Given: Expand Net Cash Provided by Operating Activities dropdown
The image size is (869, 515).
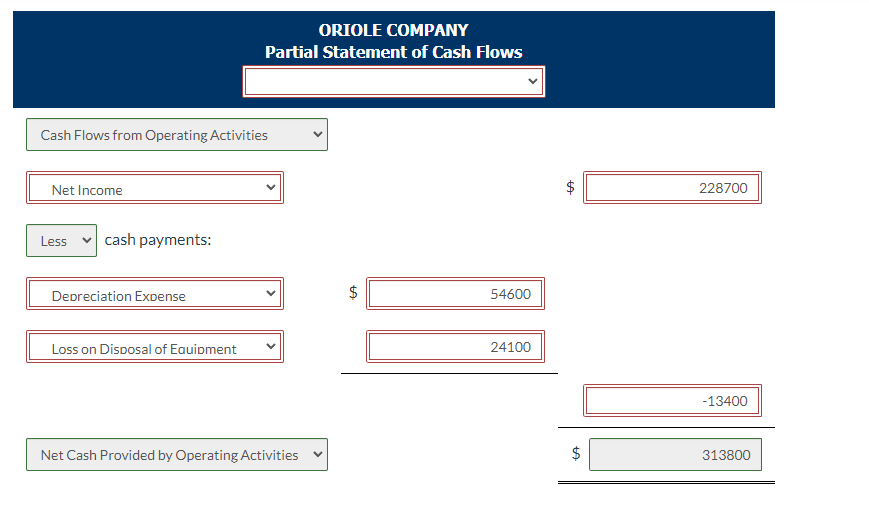Looking at the screenshot, I should (x=176, y=455).
